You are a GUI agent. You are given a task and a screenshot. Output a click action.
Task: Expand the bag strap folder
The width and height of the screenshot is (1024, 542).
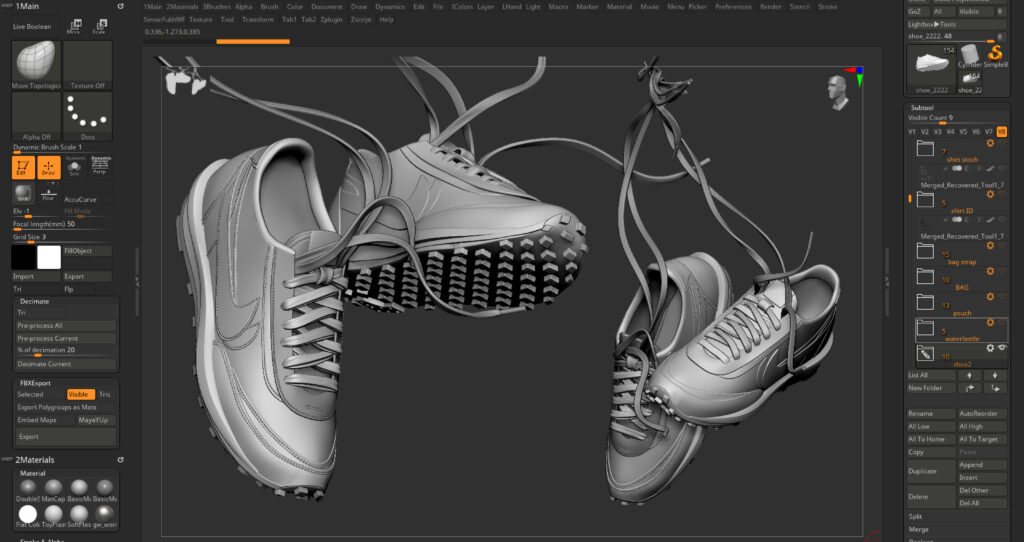click(925, 251)
